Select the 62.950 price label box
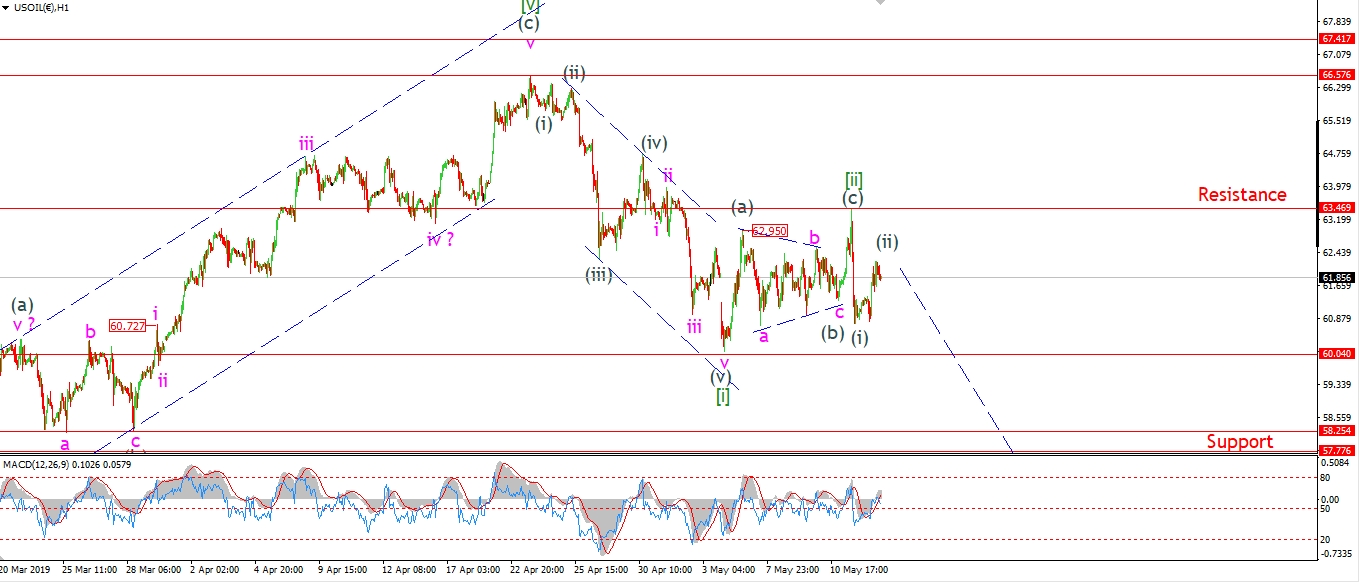The width and height of the screenshot is (1360, 582). (x=771, y=231)
